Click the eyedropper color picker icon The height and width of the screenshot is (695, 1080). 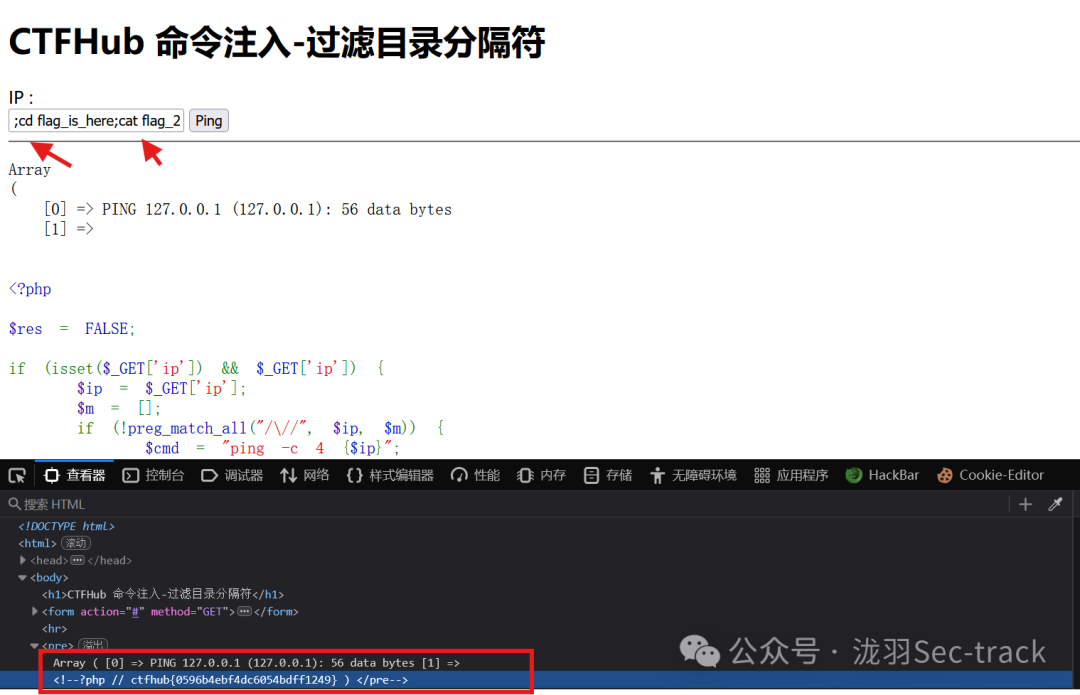(x=1055, y=504)
